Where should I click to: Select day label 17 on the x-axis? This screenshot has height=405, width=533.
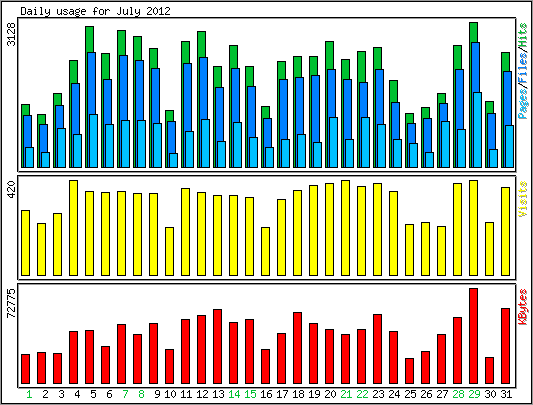pyautogui.click(x=282, y=394)
